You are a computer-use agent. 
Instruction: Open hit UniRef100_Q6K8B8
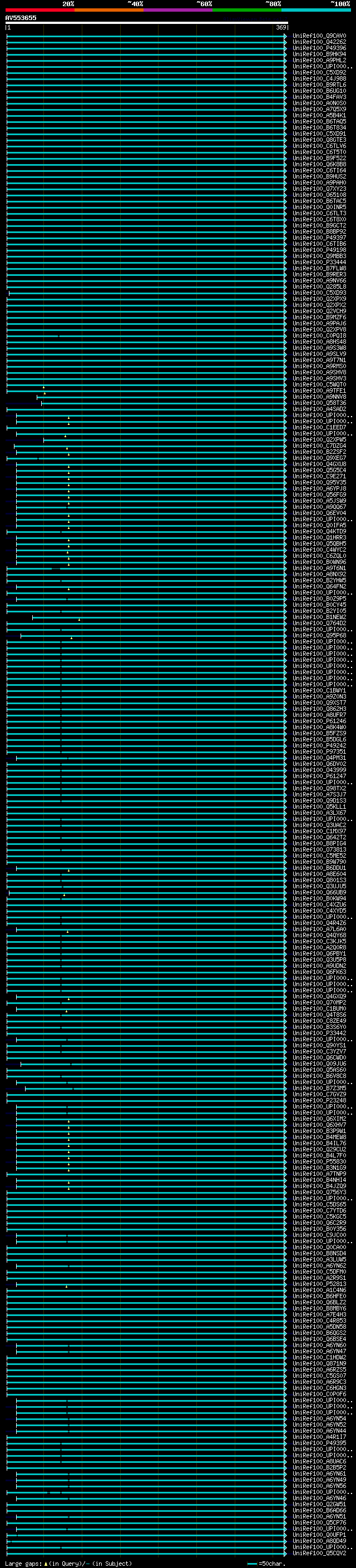tap(319, 164)
